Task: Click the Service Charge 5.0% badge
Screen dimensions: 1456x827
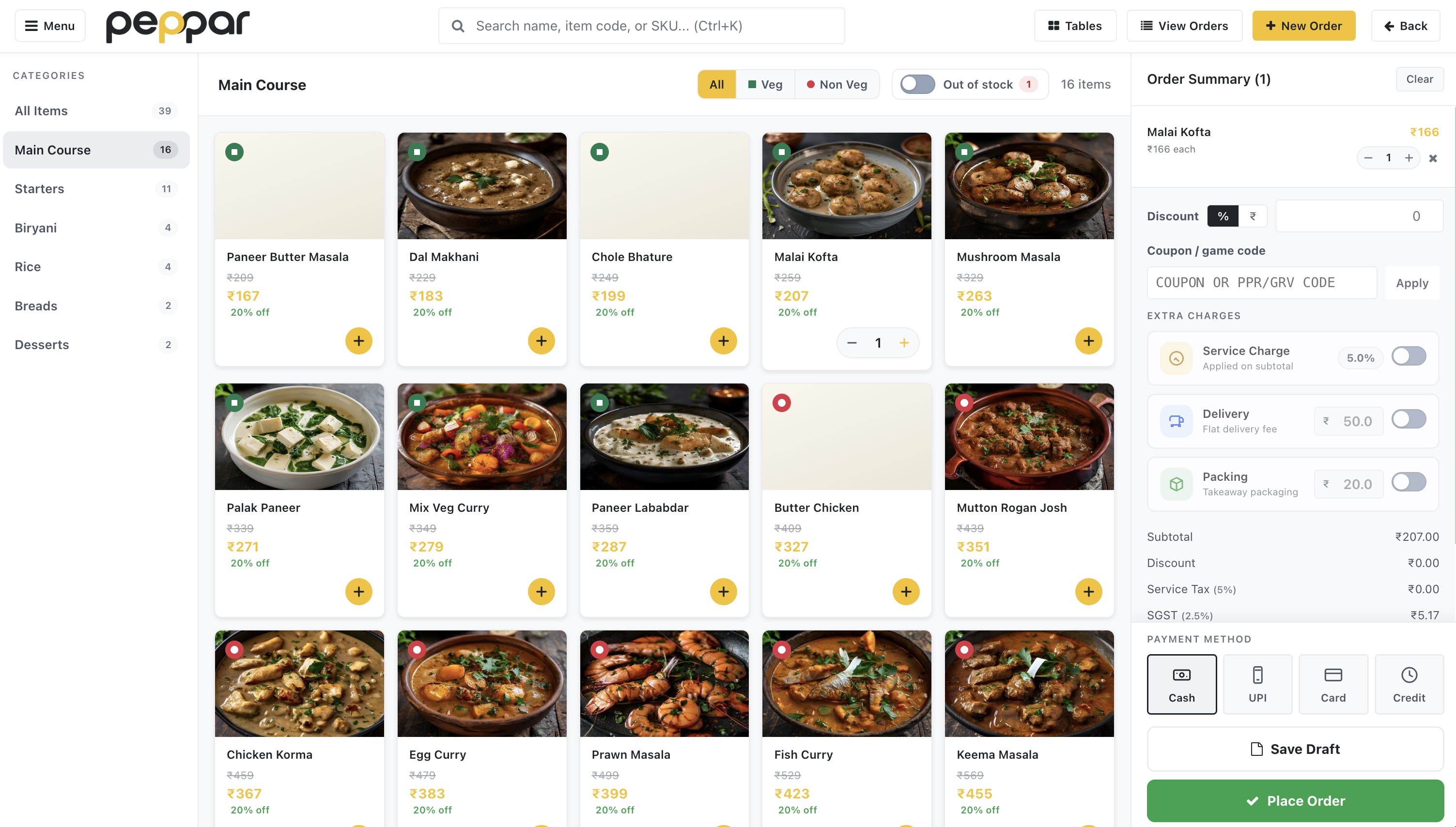Action: pyautogui.click(x=1360, y=358)
